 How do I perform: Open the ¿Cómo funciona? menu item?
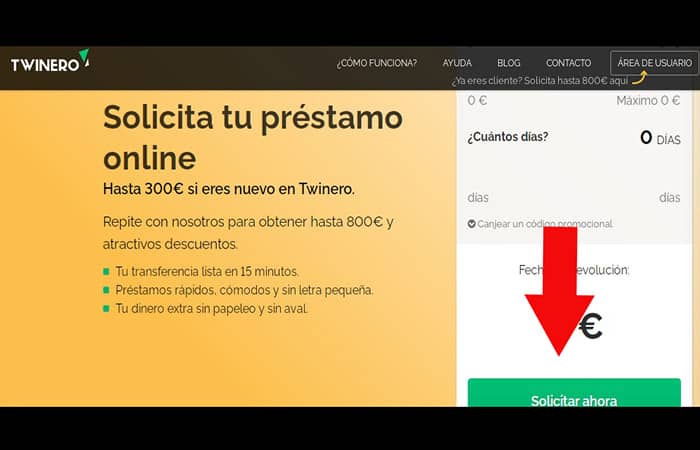pos(377,63)
